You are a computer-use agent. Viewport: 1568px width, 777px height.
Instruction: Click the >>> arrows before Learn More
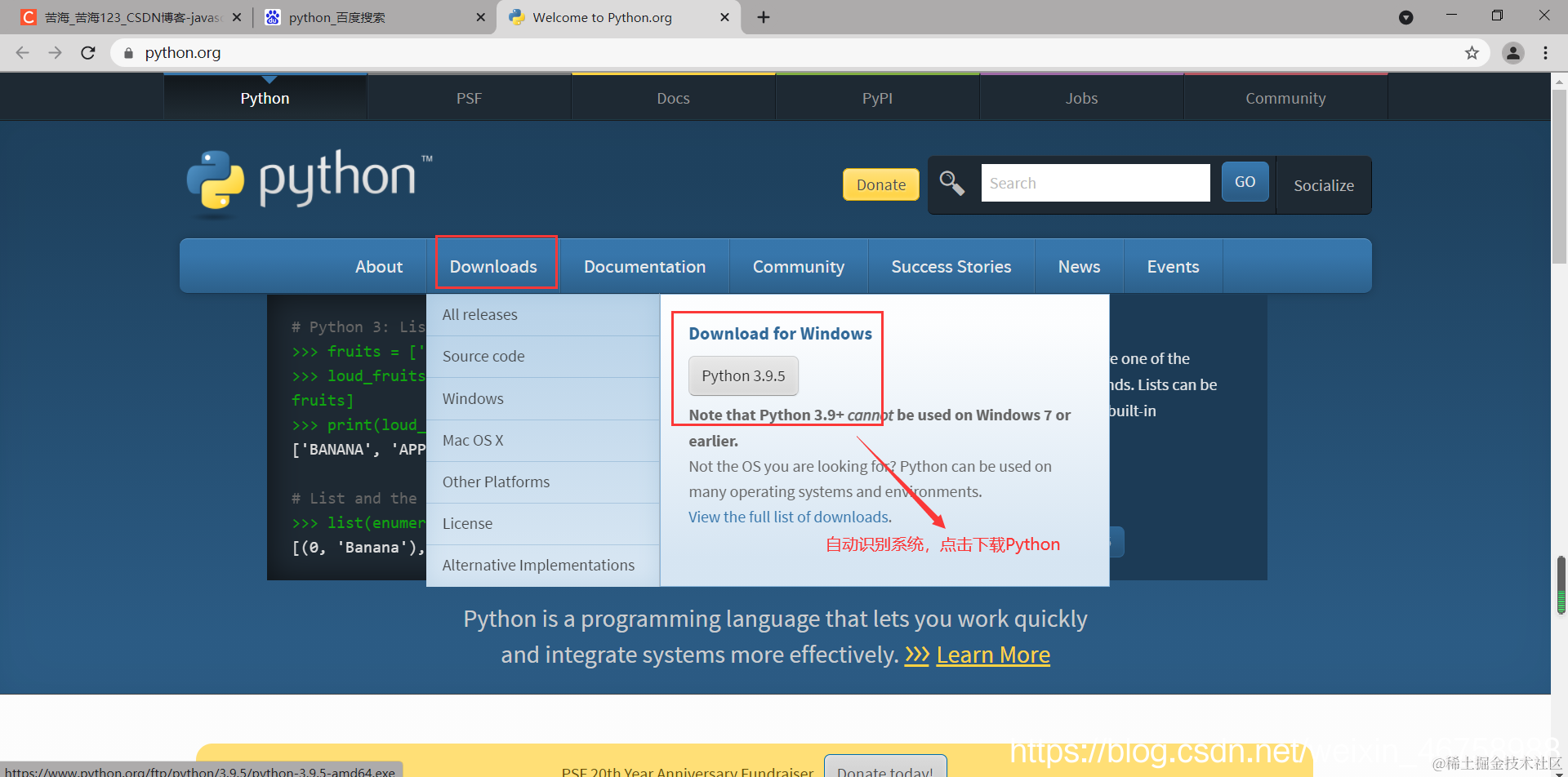(x=917, y=655)
